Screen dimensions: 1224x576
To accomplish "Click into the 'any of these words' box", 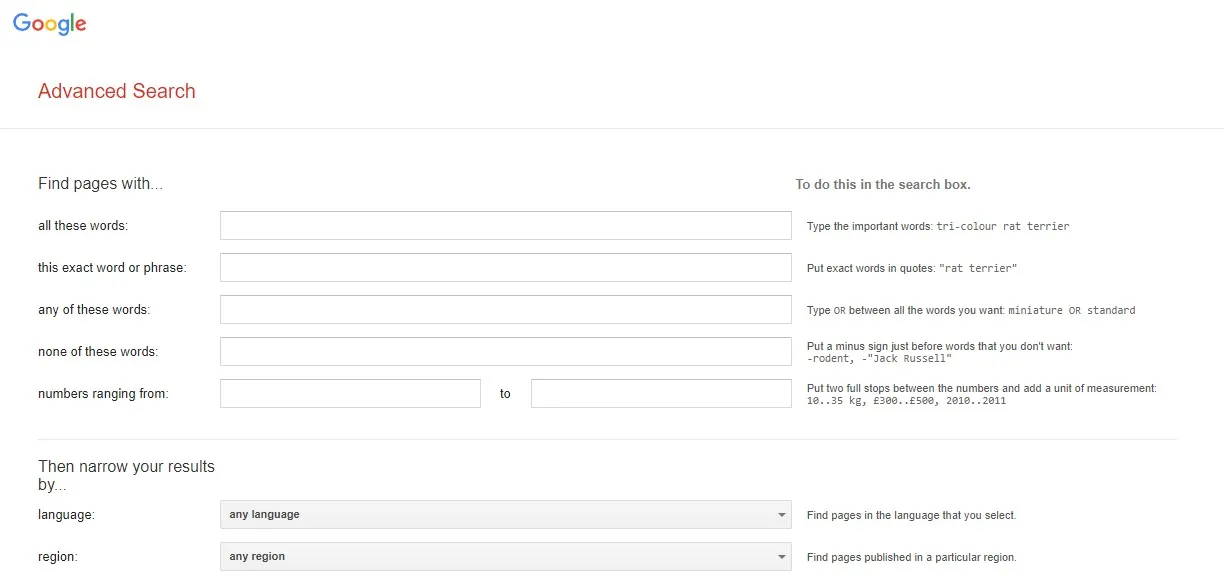I will point(505,310).
